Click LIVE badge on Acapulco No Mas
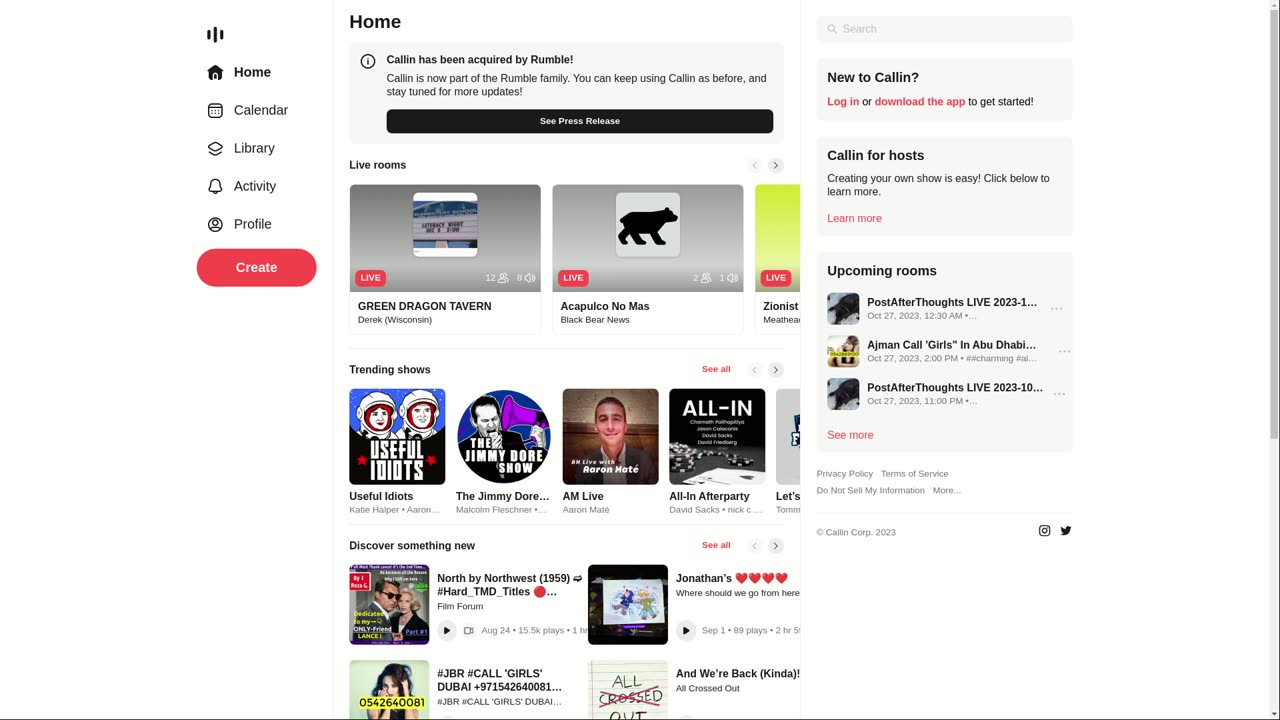The width and height of the screenshot is (1280, 720). click(x=573, y=278)
